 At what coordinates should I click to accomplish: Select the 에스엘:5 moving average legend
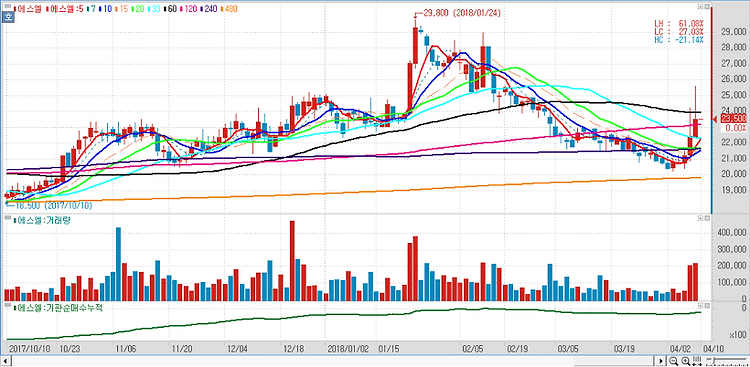(x=65, y=9)
